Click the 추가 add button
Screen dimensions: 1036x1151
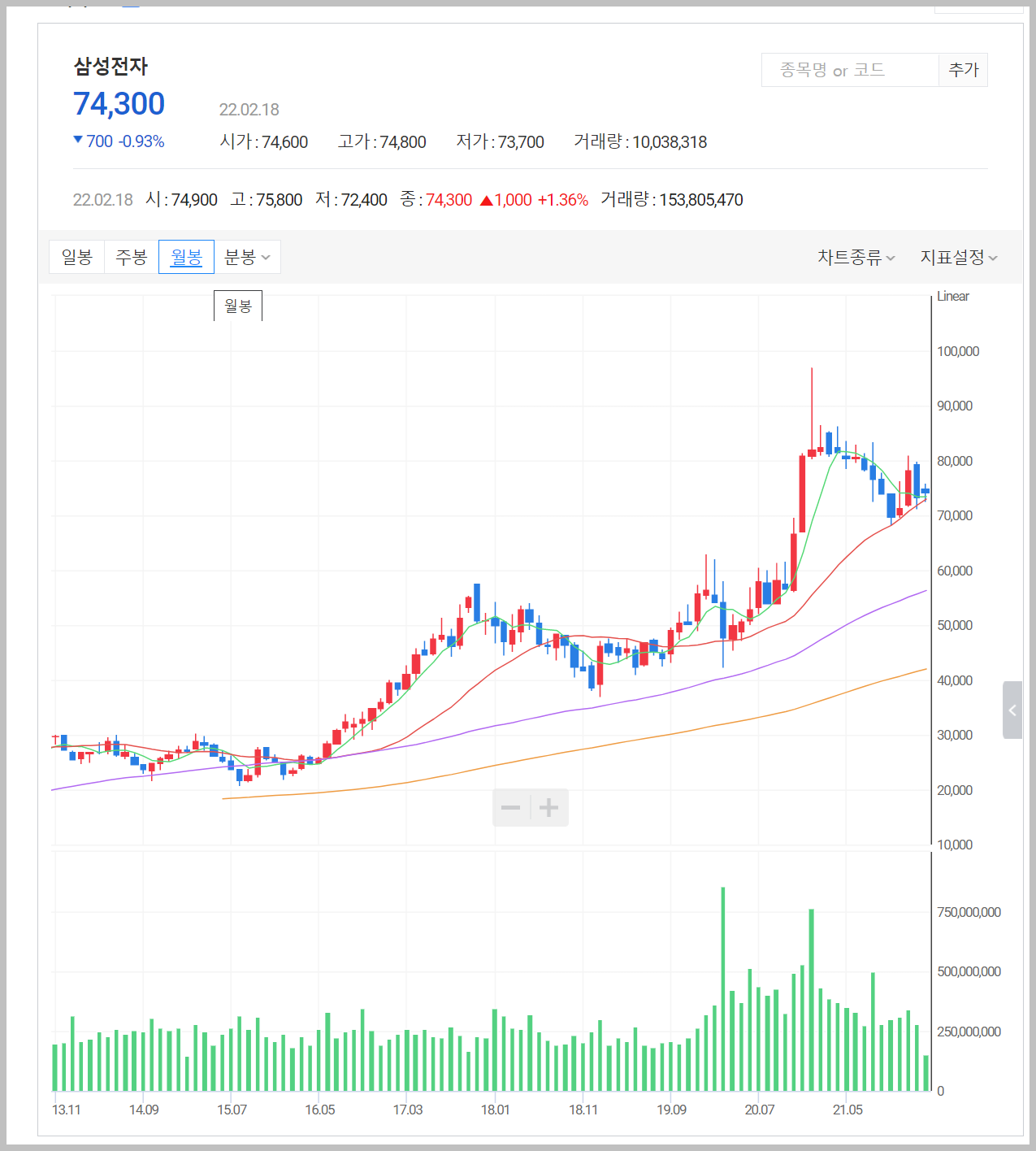964,70
